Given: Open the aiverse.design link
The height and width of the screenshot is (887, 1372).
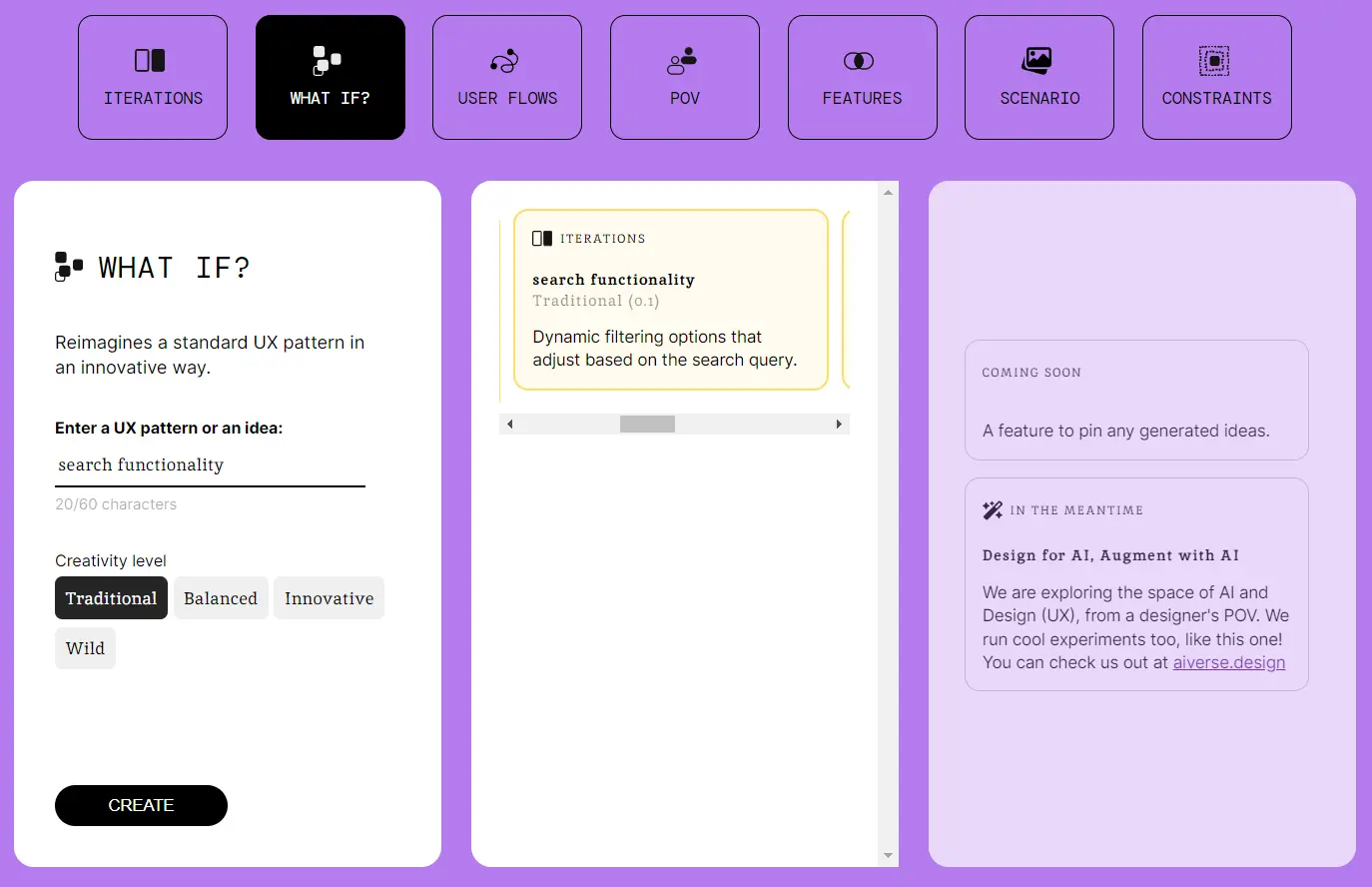Looking at the screenshot, I should [1228, 663].
